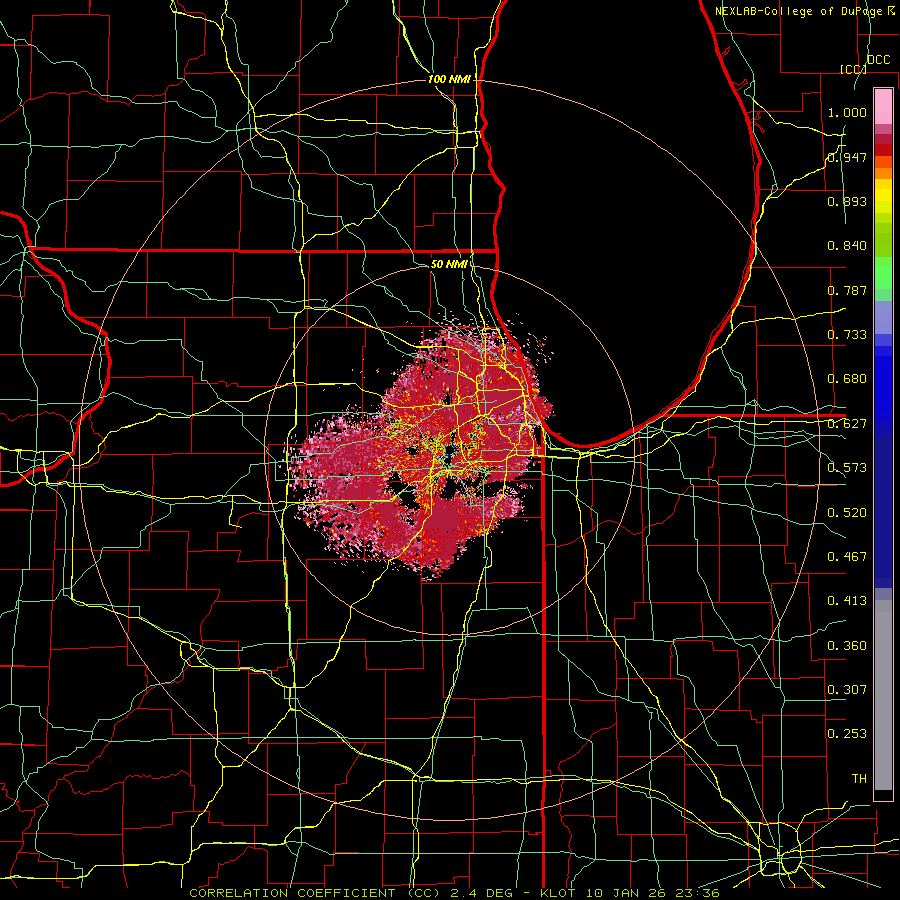900x900 pixels.
Task: Click the 23:36 timestamp
Action: 699,893
